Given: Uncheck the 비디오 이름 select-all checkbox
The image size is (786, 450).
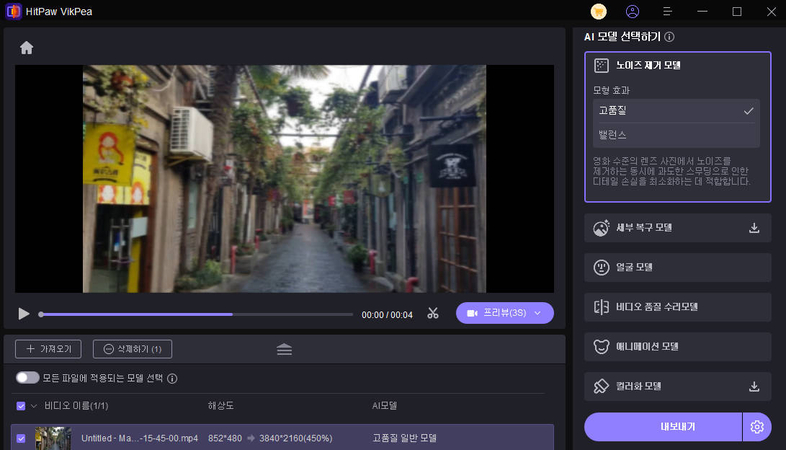Looking at the screenshot, I should point(21,406).
